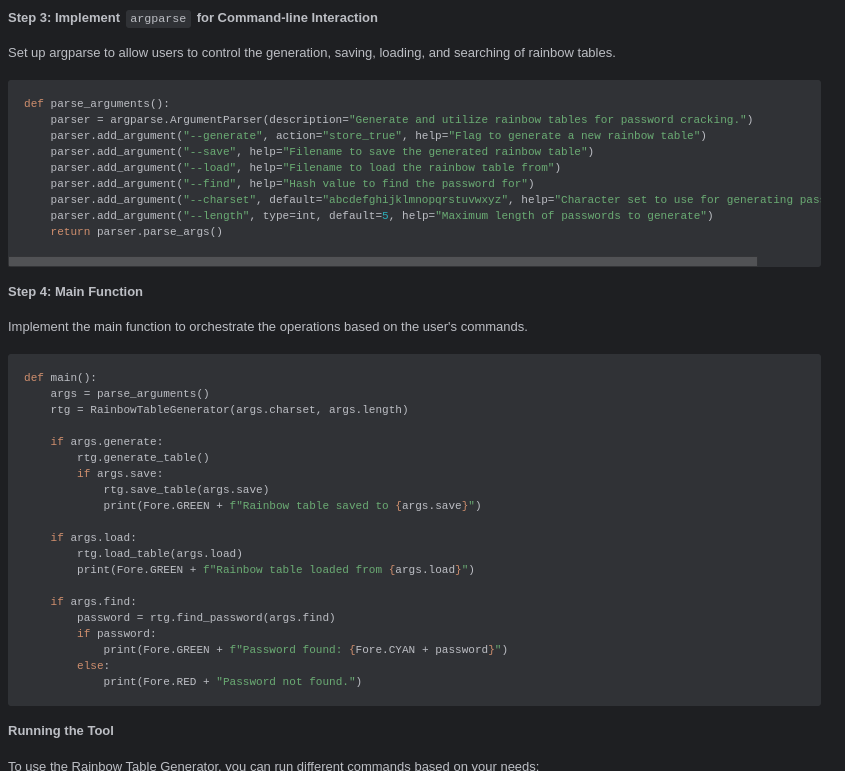Click the 'args = parse_arguments()' line
The width and height of the screenshot is (845, 771).
point(130,394)
